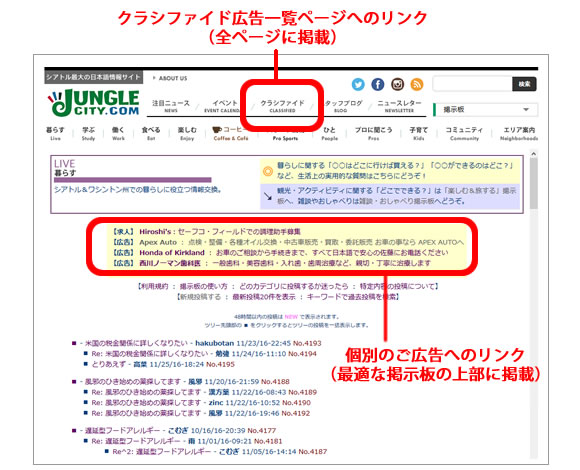Select the 働く Work category

pyautogui.click(x=118, y=133)
